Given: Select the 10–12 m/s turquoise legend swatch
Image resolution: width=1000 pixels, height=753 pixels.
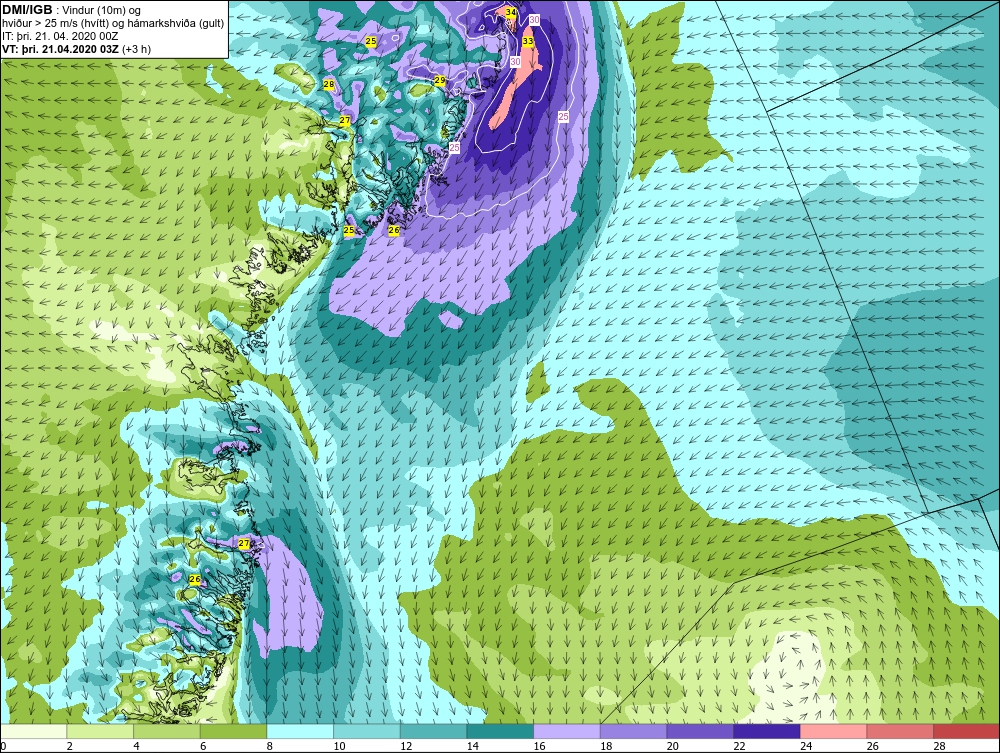Looking at the screenshot, I should click(367, 731).
